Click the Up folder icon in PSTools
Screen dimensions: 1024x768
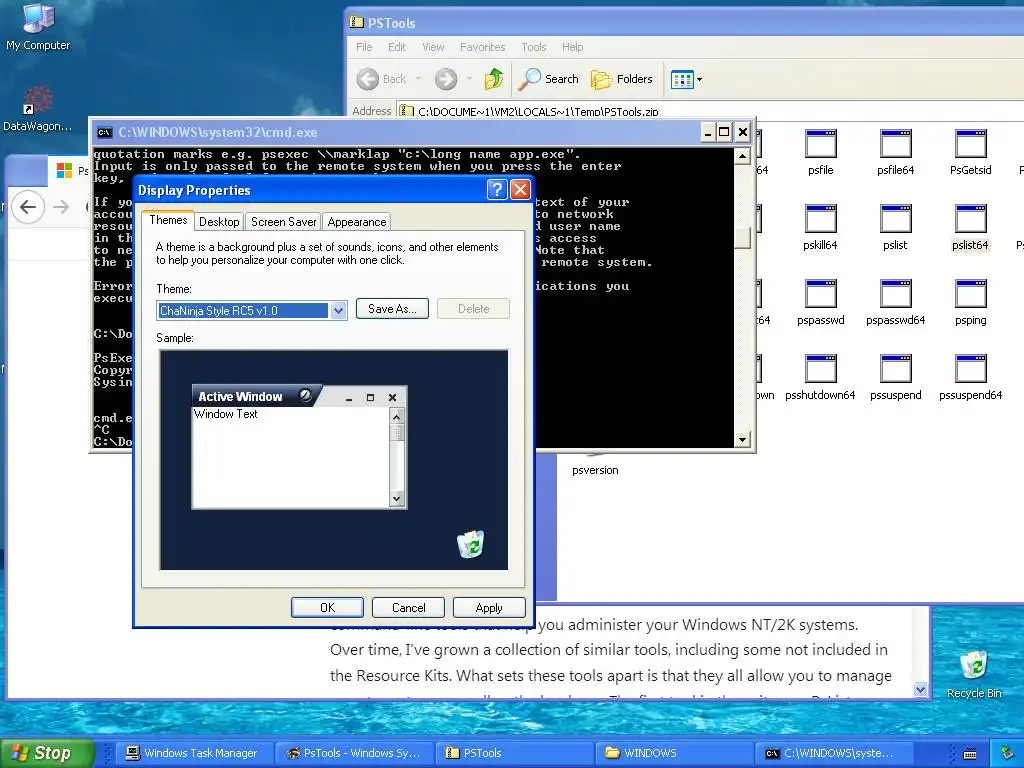click(x=494, y=79)
